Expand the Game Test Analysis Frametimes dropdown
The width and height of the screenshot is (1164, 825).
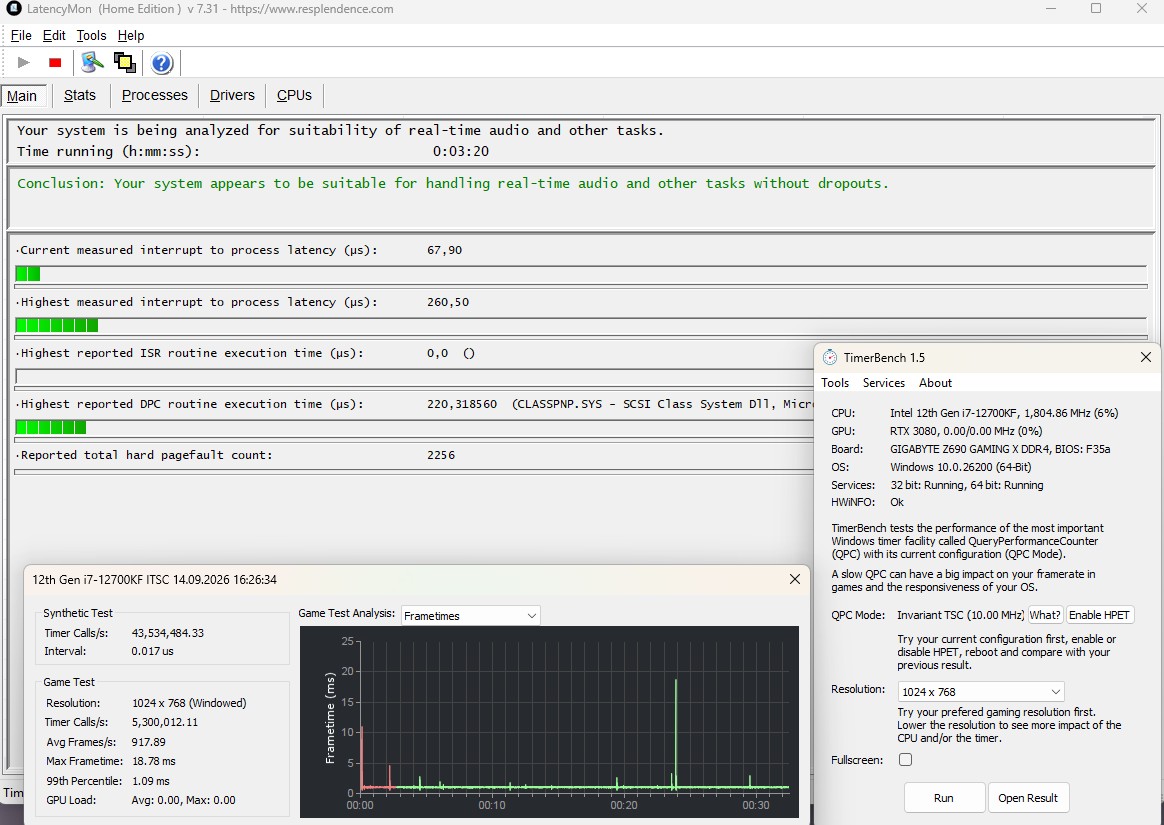coord(471,616)
